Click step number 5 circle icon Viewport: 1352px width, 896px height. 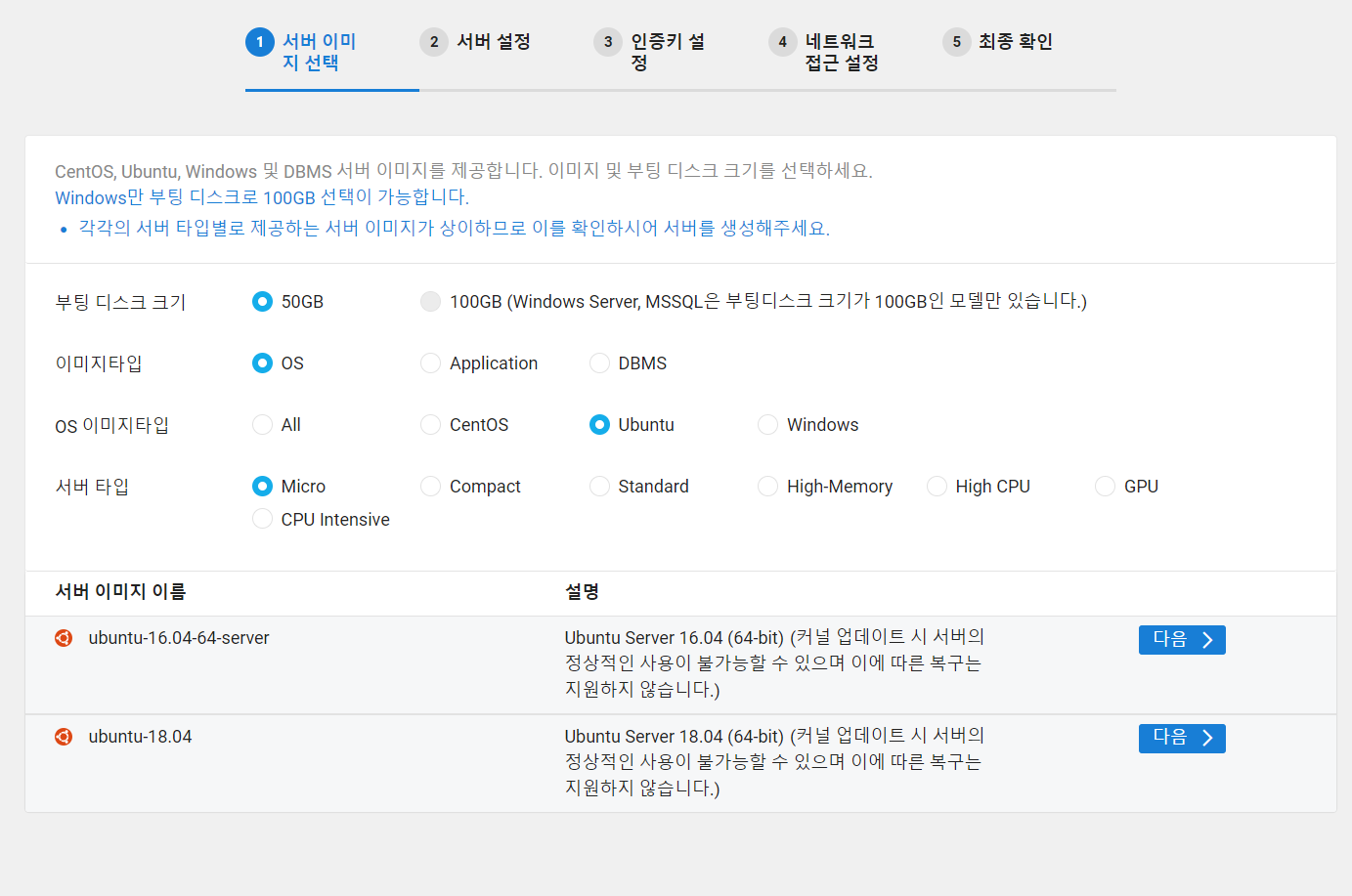tap(957, 42)
